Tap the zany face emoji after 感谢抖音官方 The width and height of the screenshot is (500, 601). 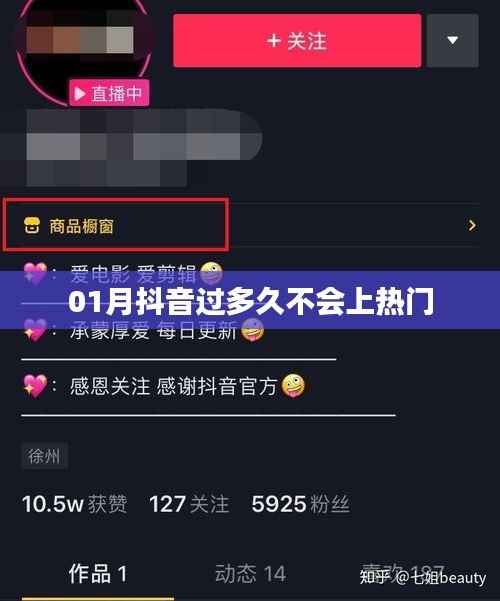point(293,386)
